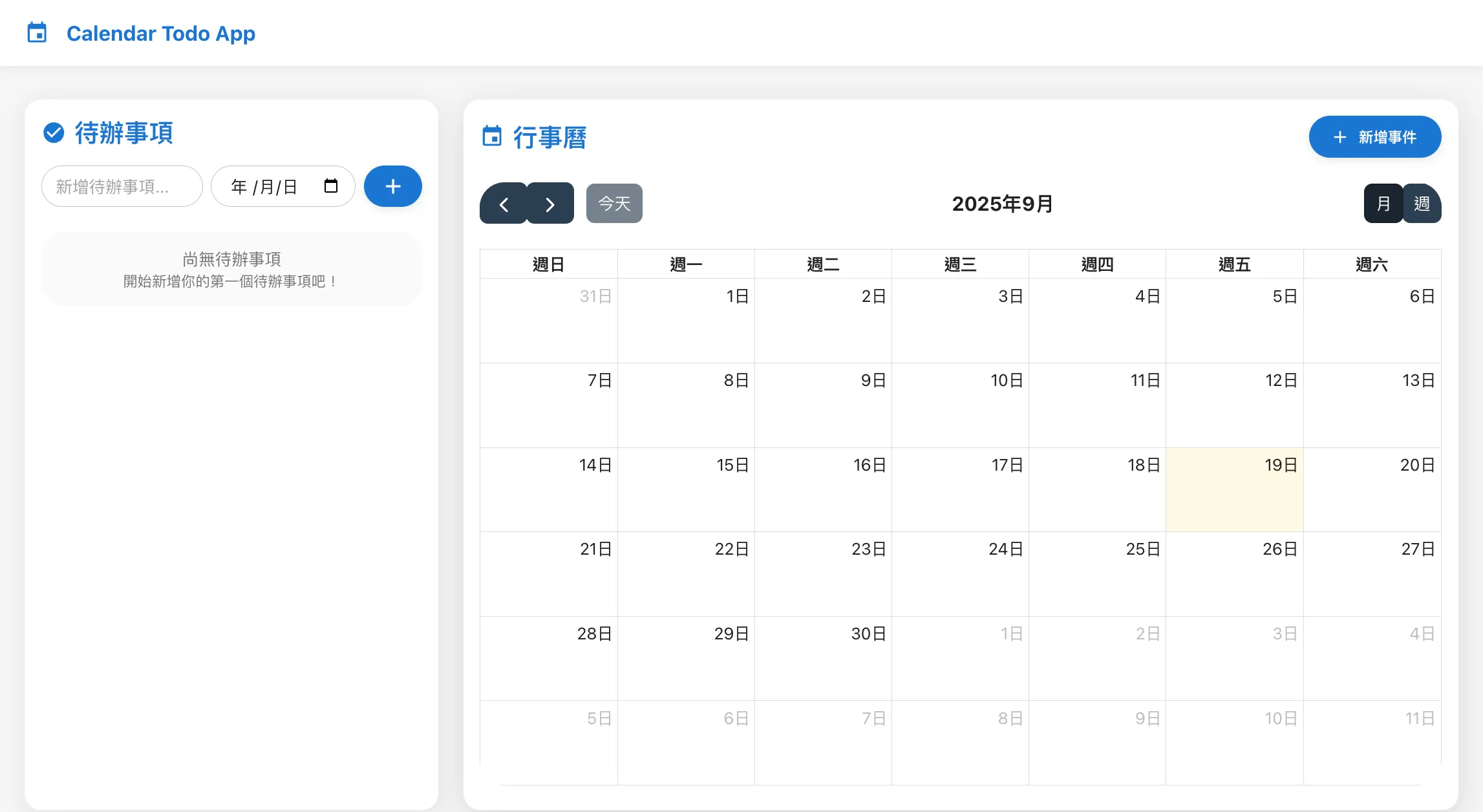The height and width of the screenshot is (812, 1483).
Task: Select the grayed-out October 4 cell
Action: click(1373, 658)
